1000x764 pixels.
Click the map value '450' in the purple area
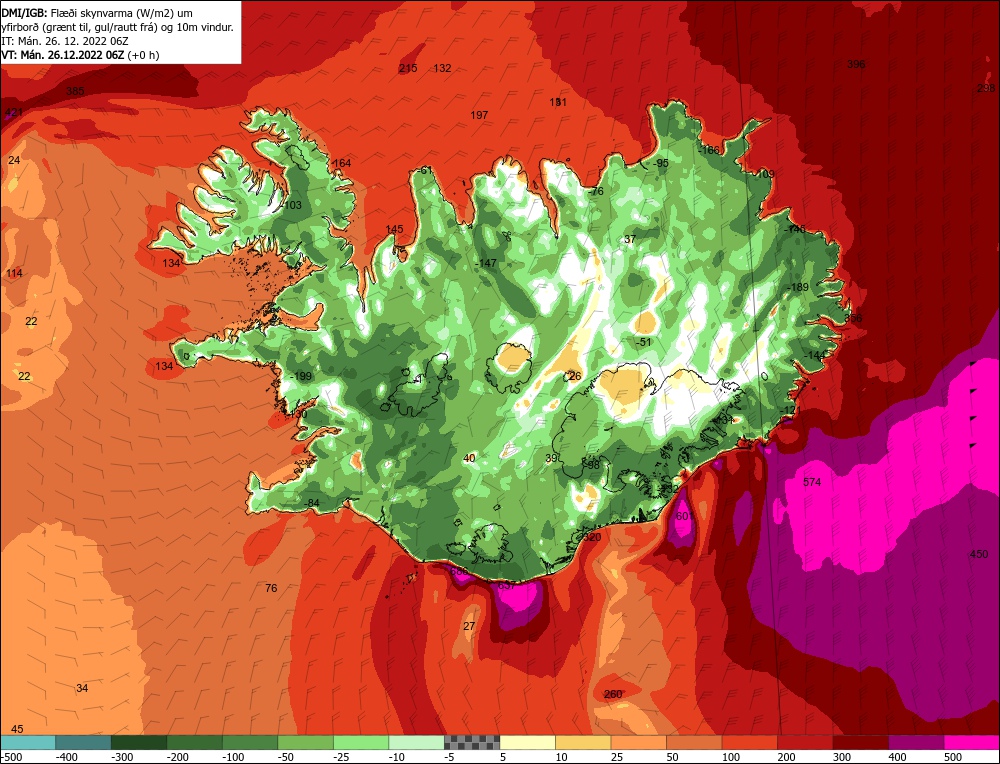(x=979, y=554)
